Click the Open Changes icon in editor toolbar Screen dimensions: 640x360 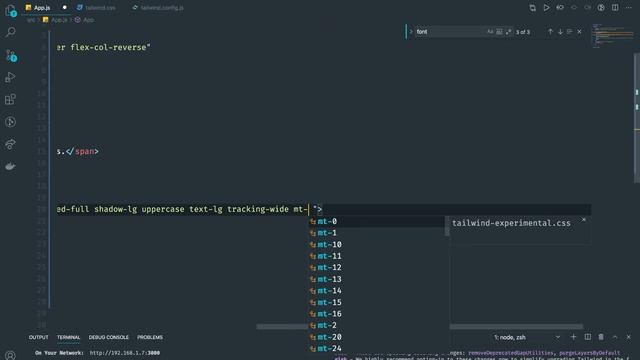pos(533,8)
